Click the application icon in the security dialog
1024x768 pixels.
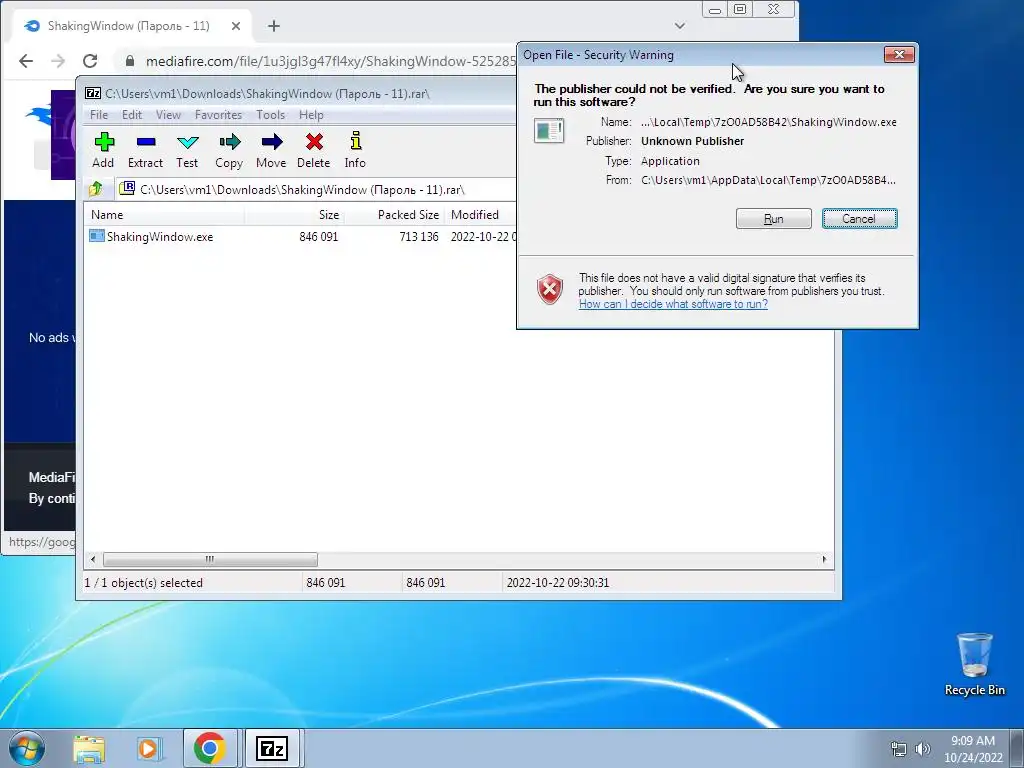[x=549, y=131]
